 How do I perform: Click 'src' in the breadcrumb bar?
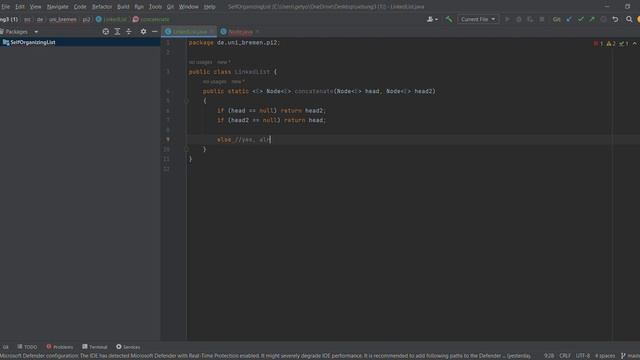[x=27, y=19]
